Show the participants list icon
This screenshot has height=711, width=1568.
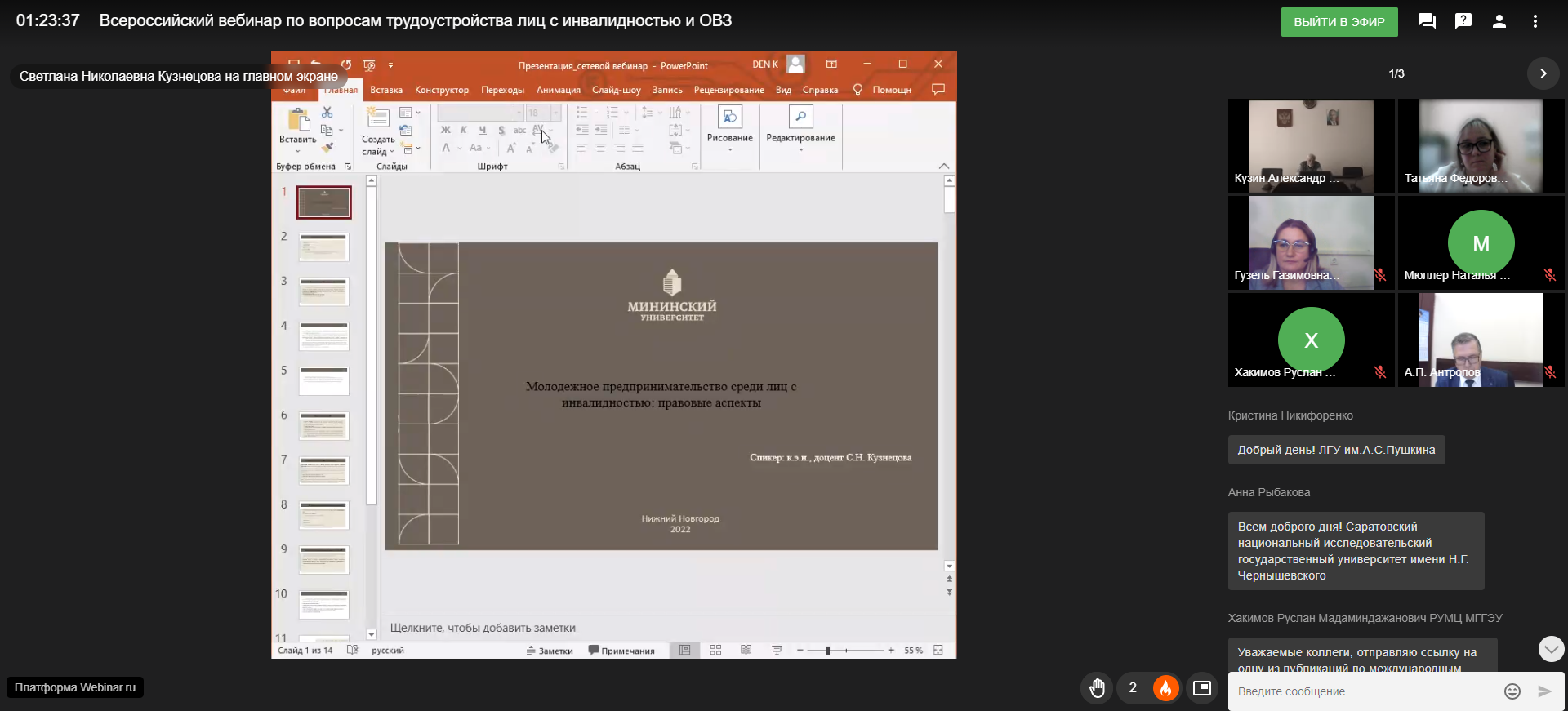click(1499, 21)
